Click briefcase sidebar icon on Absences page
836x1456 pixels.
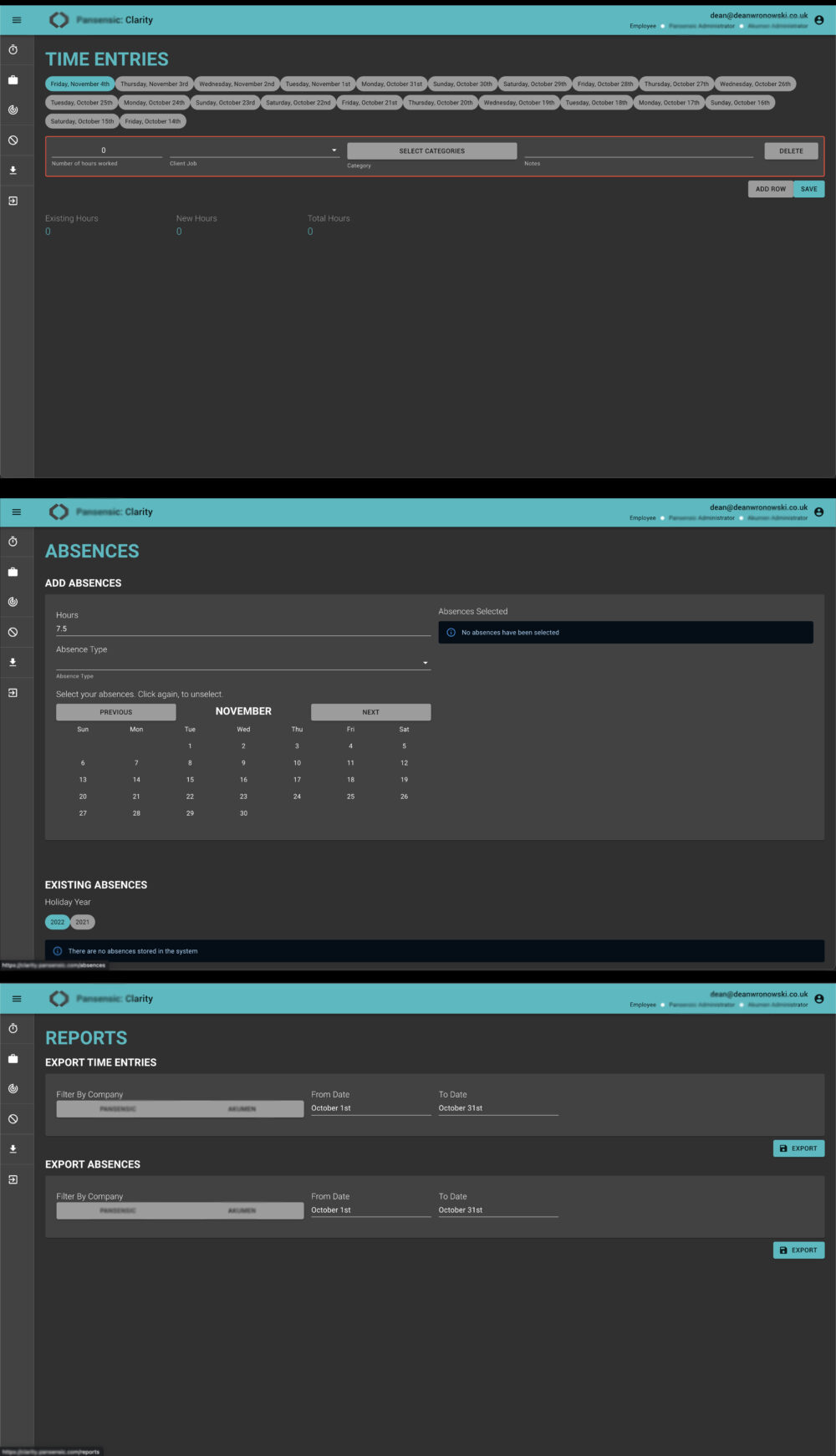(13, 573)
